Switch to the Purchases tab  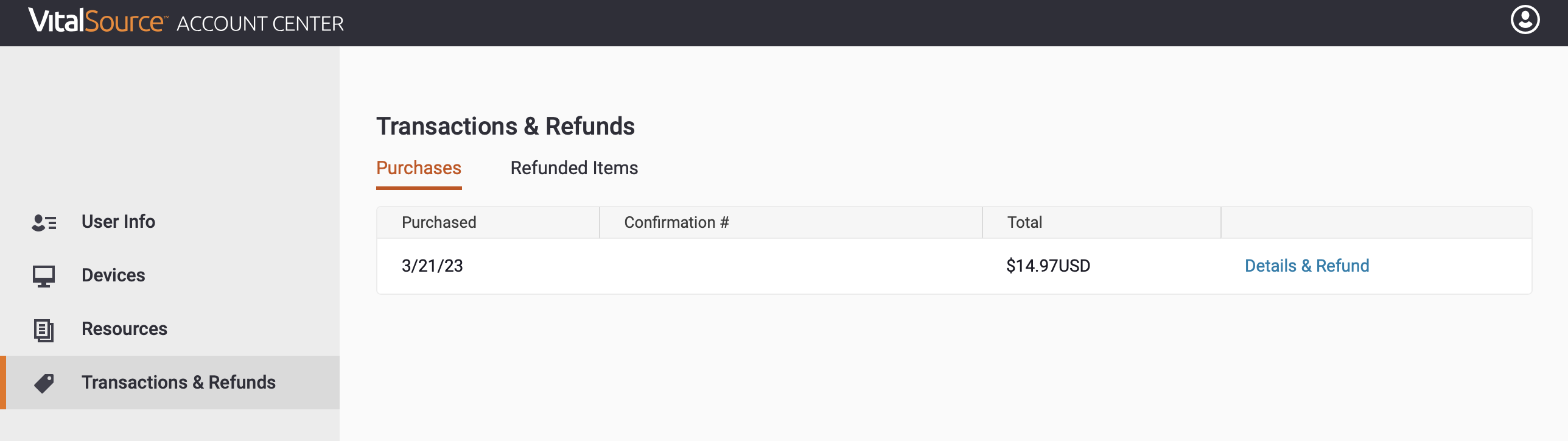click(419, 168)
